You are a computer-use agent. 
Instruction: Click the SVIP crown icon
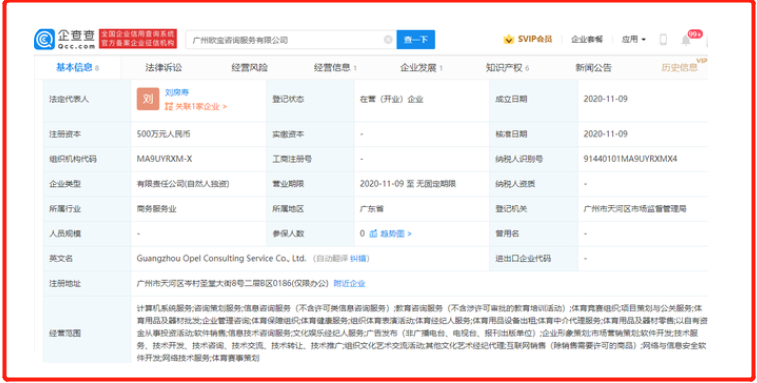click(508, 39)
